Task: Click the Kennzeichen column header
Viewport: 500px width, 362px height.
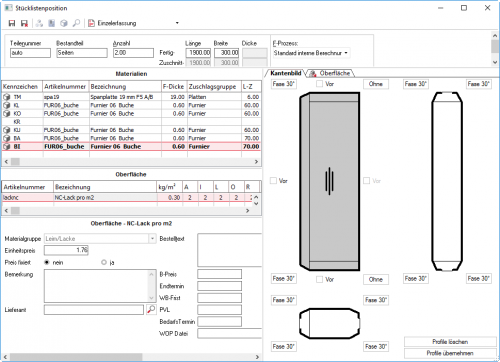Action: pyautogui.click(x=22, y=87)
